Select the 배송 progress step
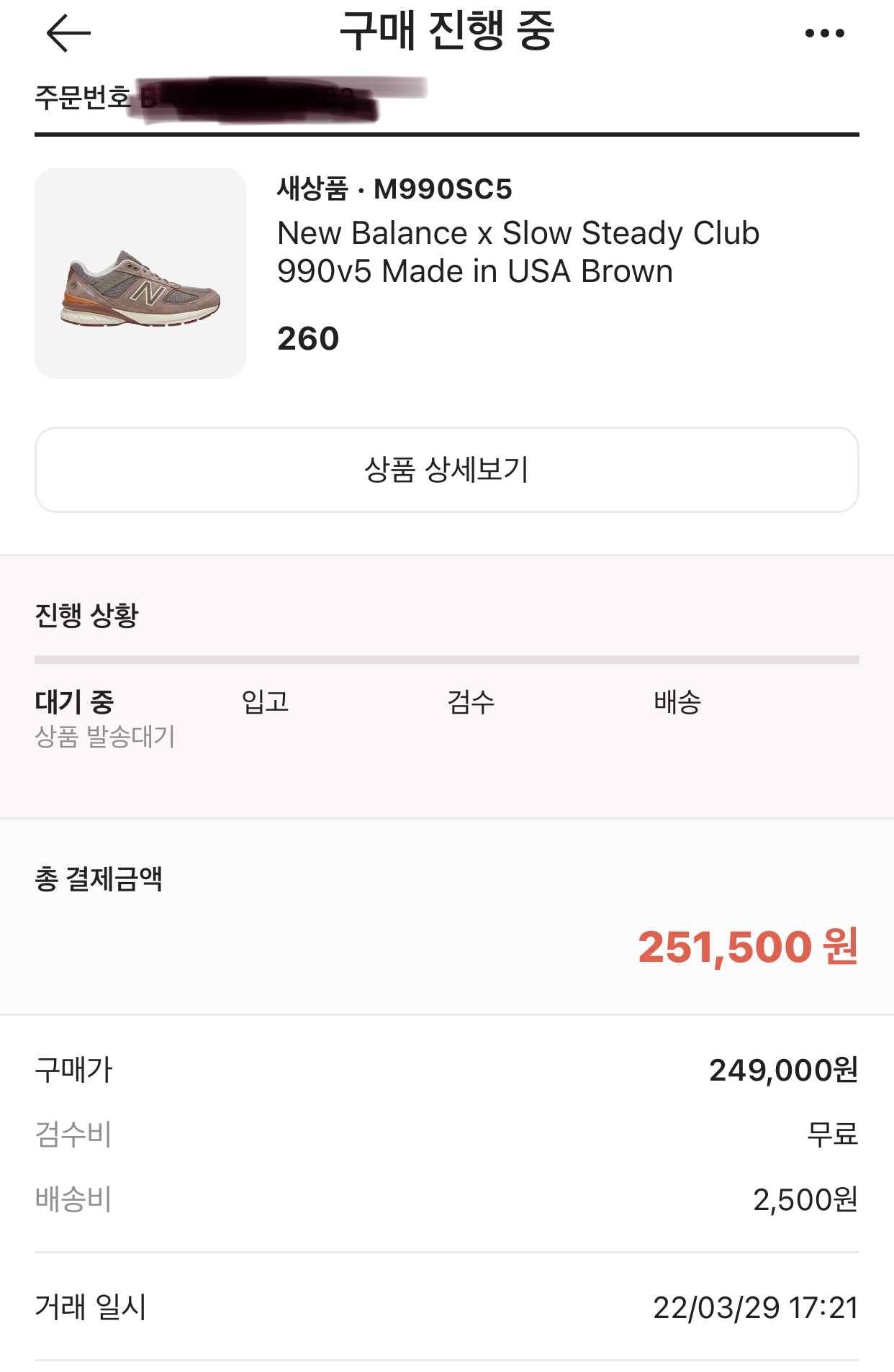 [x=677, y=701]
